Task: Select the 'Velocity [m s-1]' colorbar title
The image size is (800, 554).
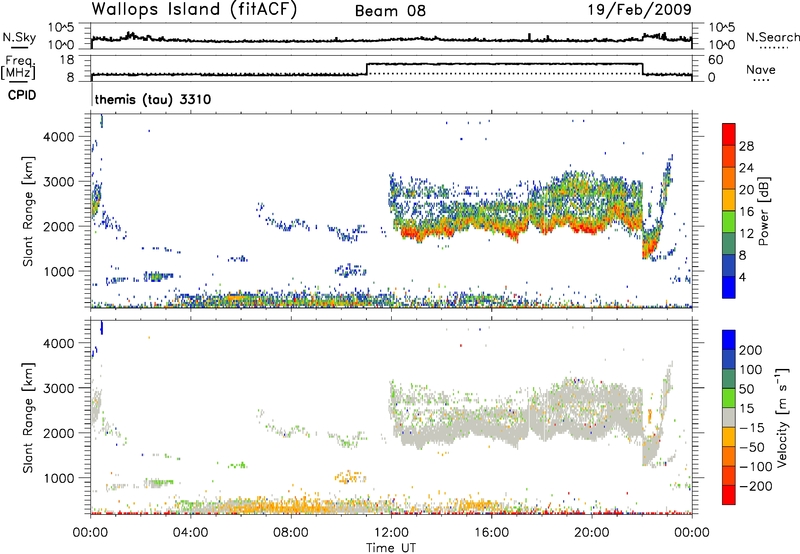Action: (x=782, y=417)
